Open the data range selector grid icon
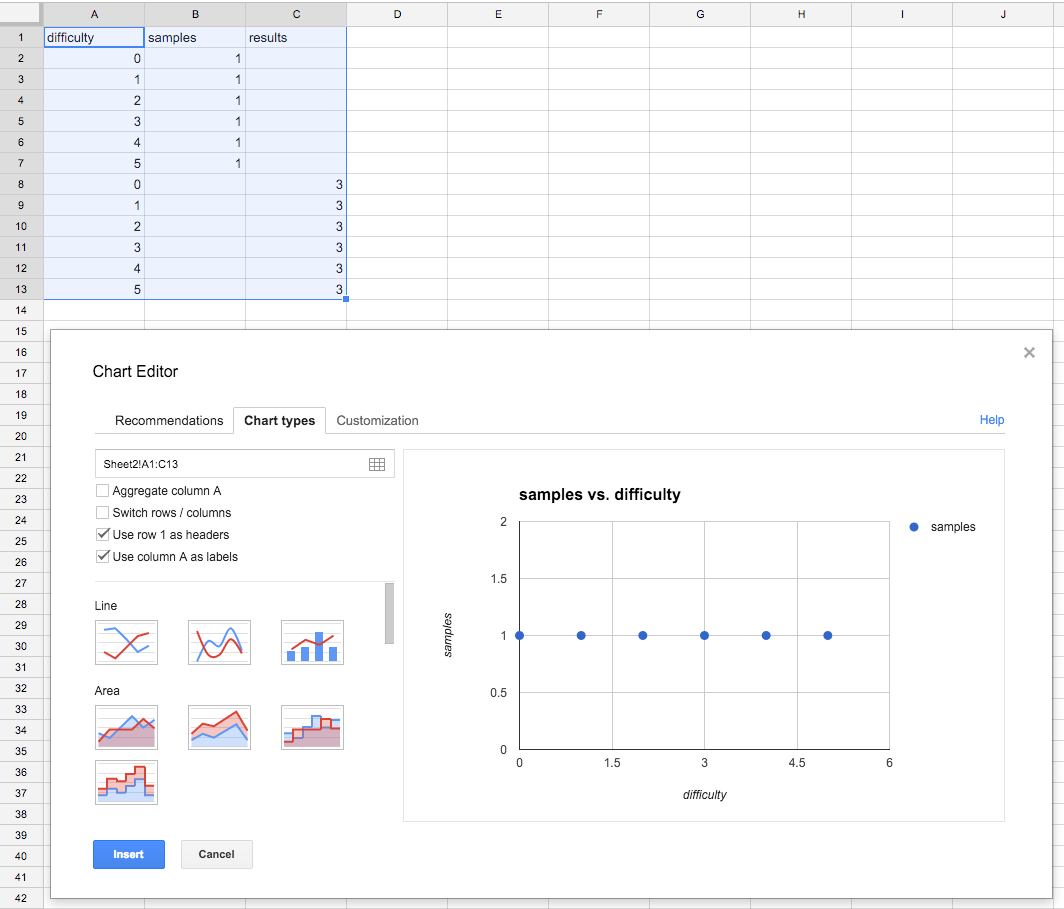1064x909 pixels. click(x=377, y=464)
